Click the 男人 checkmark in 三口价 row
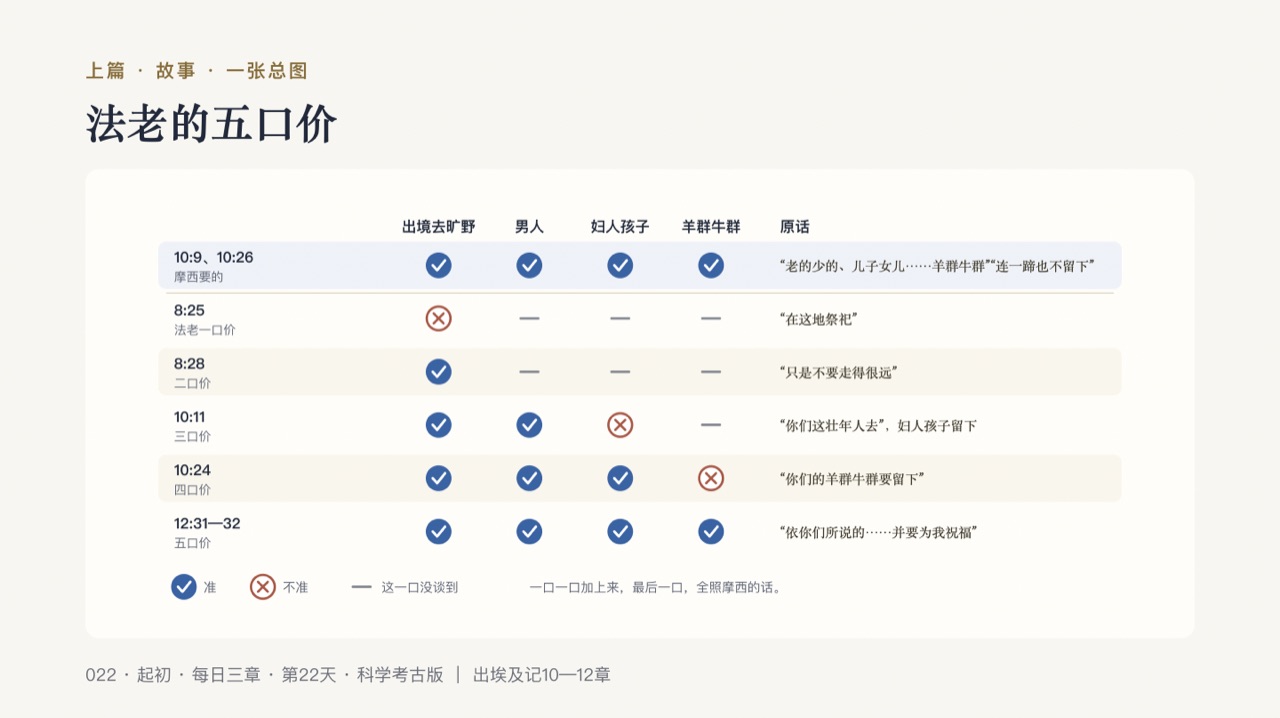This screenshot has height=718, width=1280. click(529, 425)
